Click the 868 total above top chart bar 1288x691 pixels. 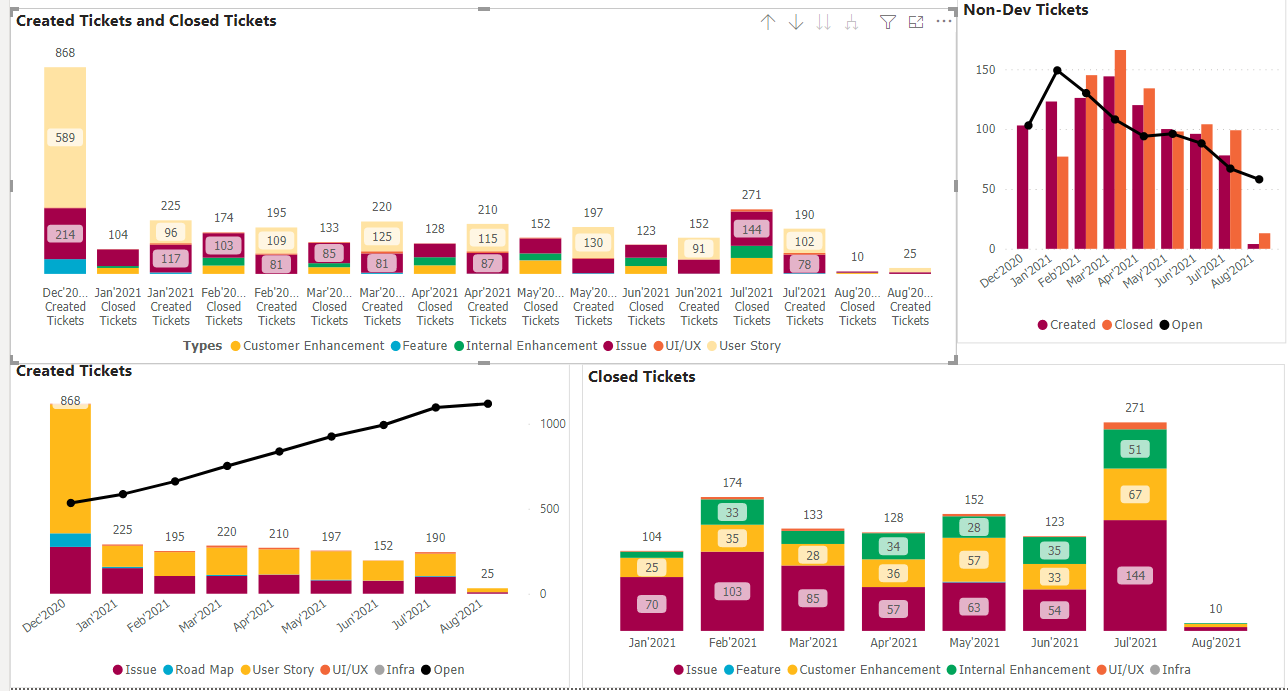point(65,53)
